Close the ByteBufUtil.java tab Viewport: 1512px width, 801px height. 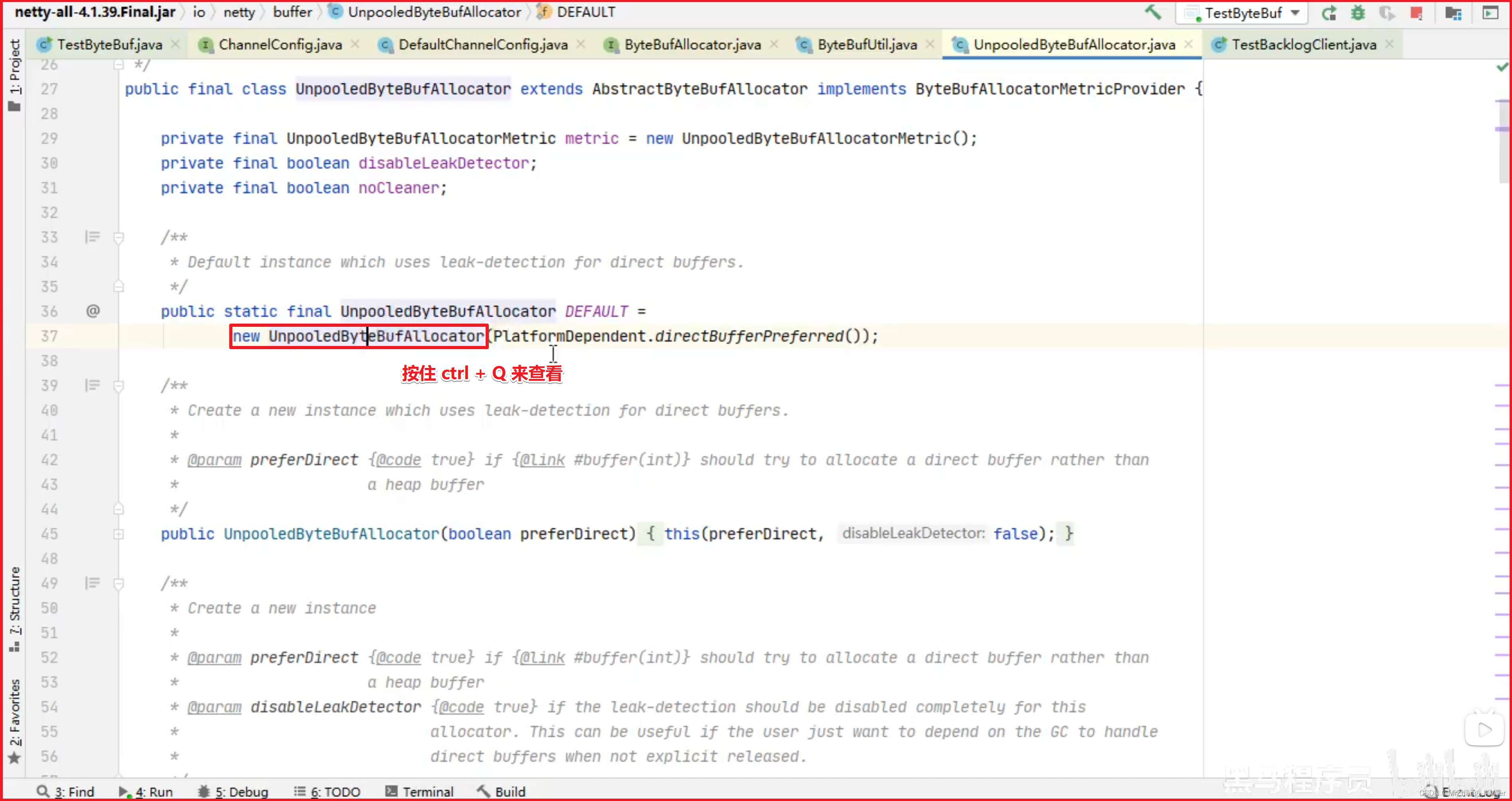(931, 44)
